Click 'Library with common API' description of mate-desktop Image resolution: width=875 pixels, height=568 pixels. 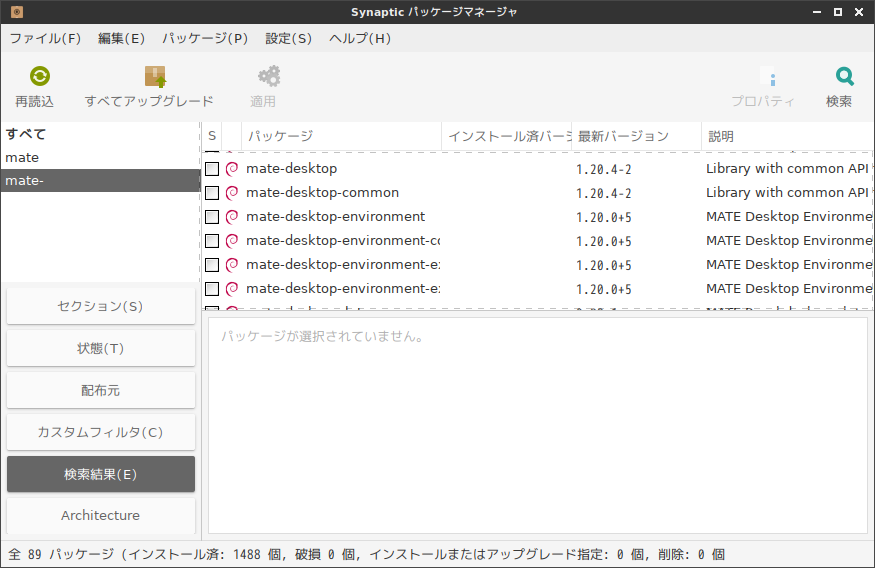(787, 169)
